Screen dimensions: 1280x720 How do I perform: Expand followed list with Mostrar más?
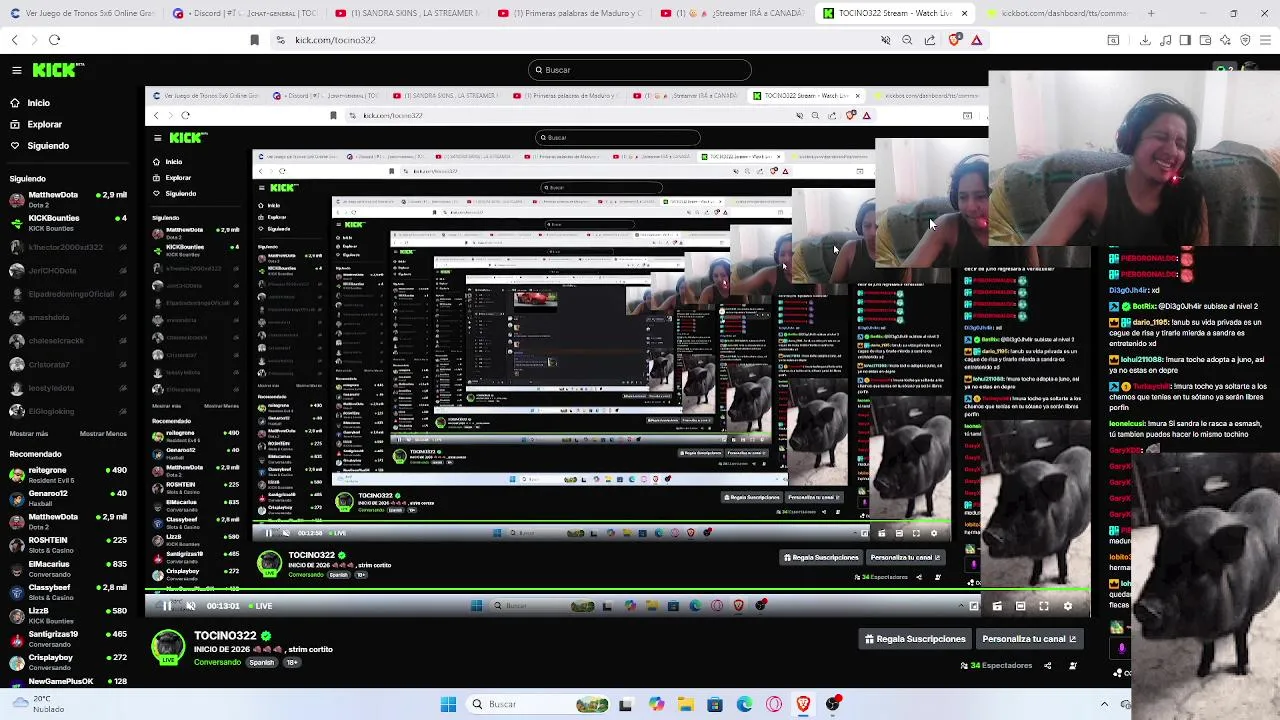point(28,434)
